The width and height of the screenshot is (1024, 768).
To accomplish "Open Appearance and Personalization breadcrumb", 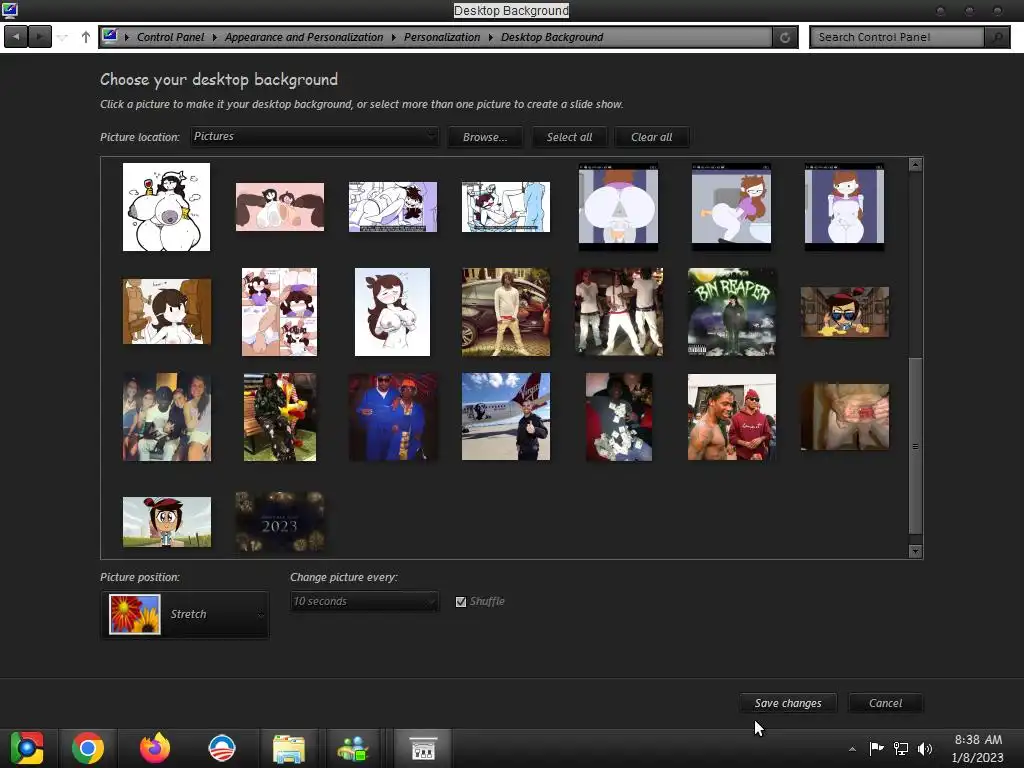I will (304, 37).
